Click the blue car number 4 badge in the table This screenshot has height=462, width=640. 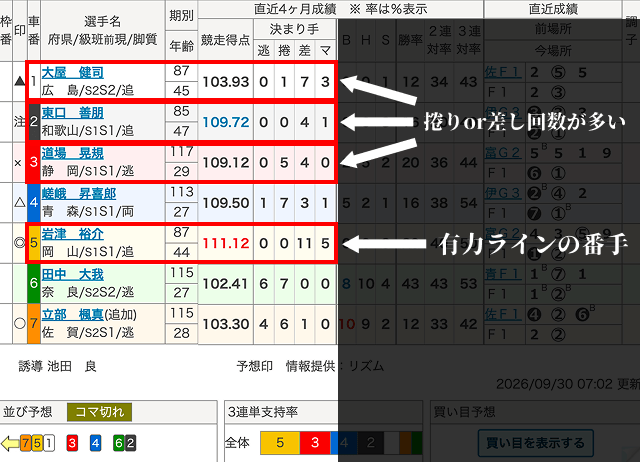[x=34, y=202]
